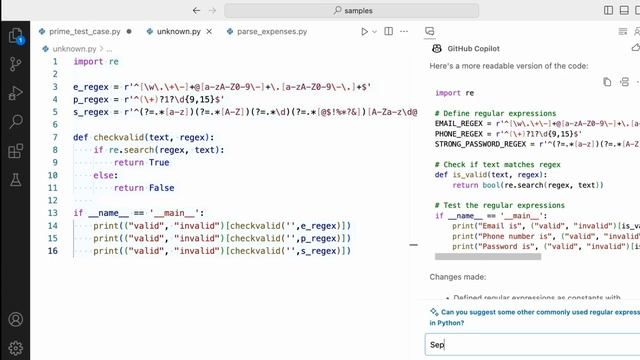The image size is (640, 360).
Task: Click line number 13 in the gutter
Action: point(53,213)
